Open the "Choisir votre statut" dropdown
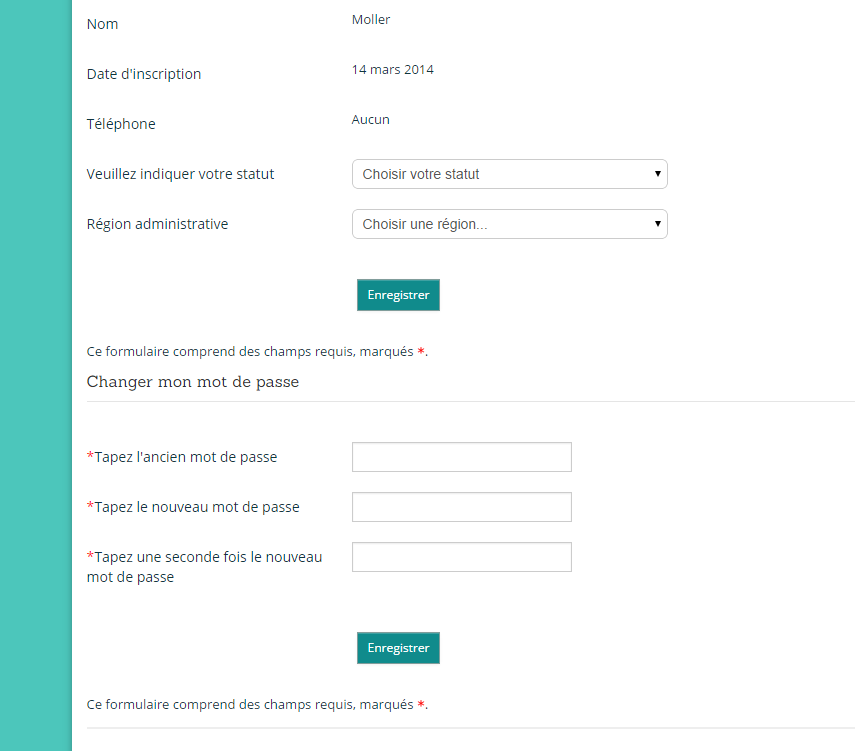Image resolution: width=855 pixels, height=751 pixels. [509, 174]
